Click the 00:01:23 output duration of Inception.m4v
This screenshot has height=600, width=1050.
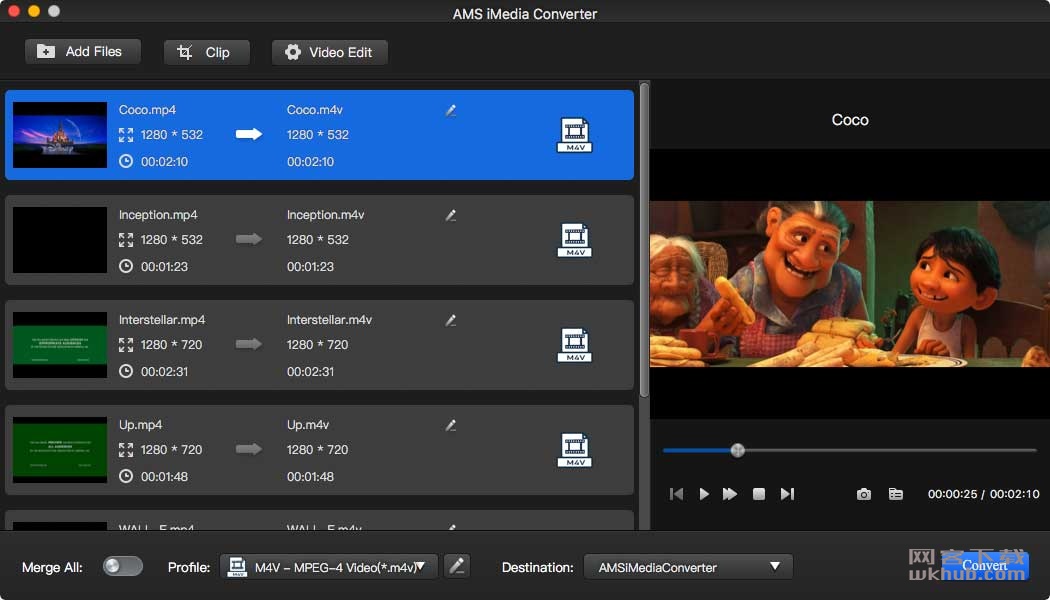(311, 267)
